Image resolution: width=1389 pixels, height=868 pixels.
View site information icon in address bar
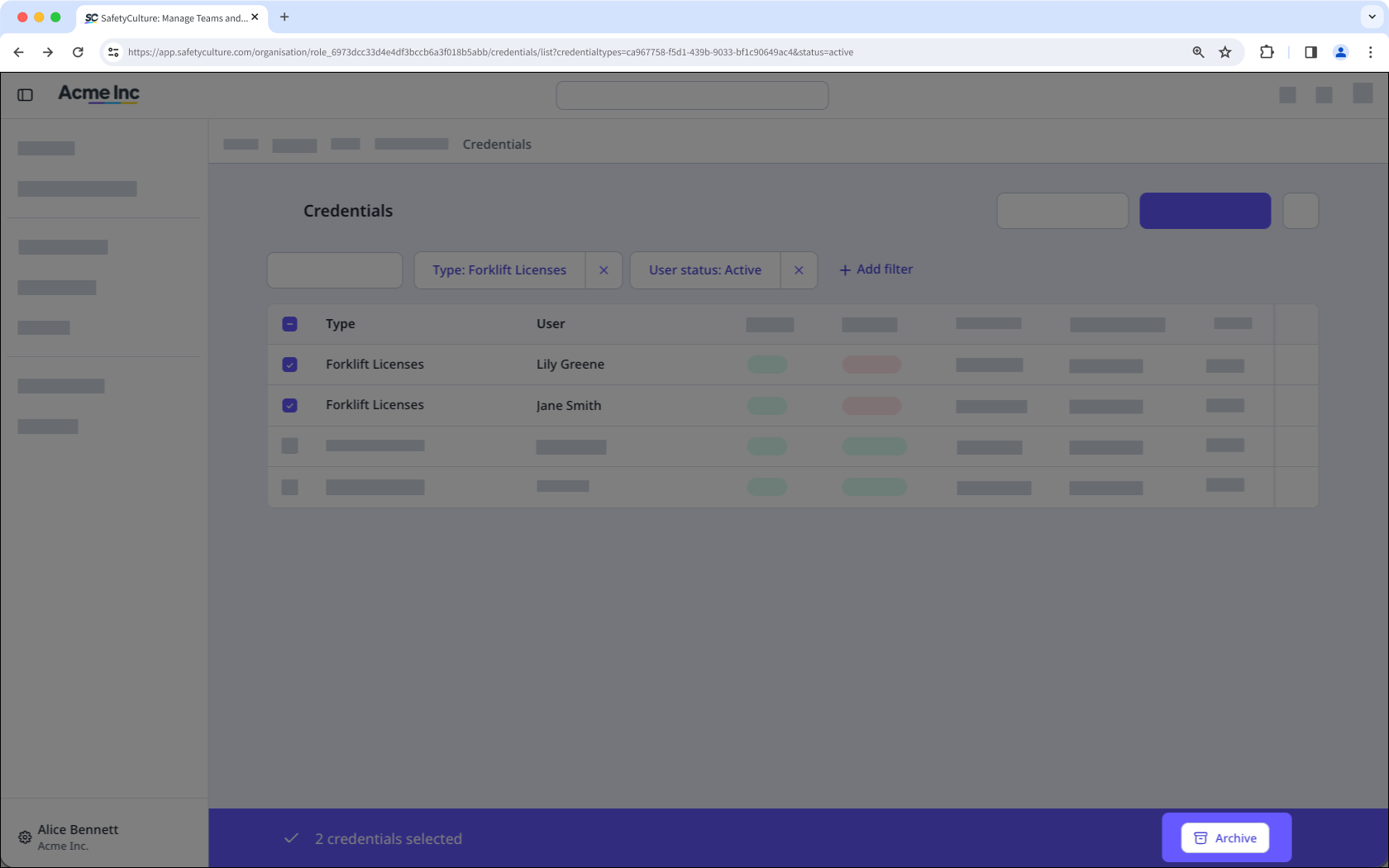(113, 52)
